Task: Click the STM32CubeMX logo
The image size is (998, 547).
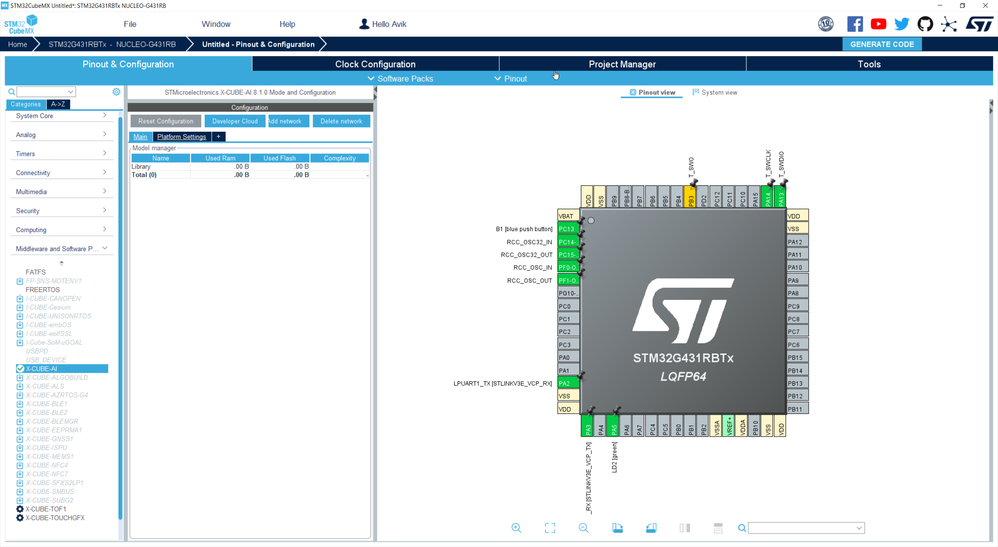Action: pos(21,24)
